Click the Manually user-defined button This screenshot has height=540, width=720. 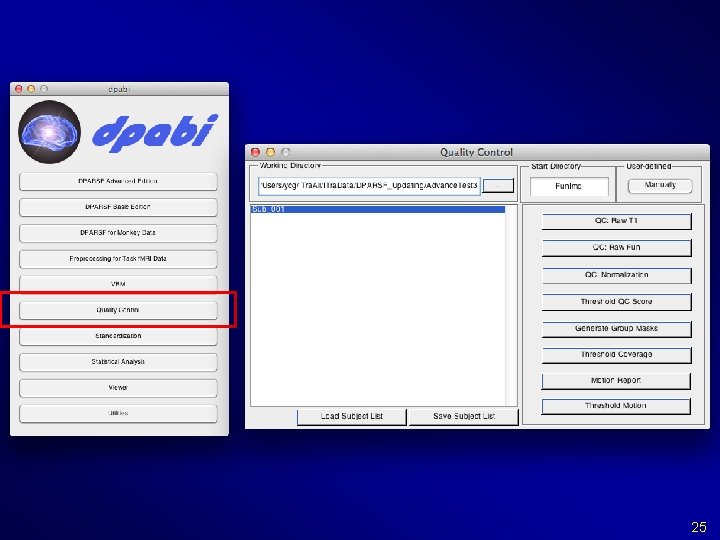[x=660, y=186]
